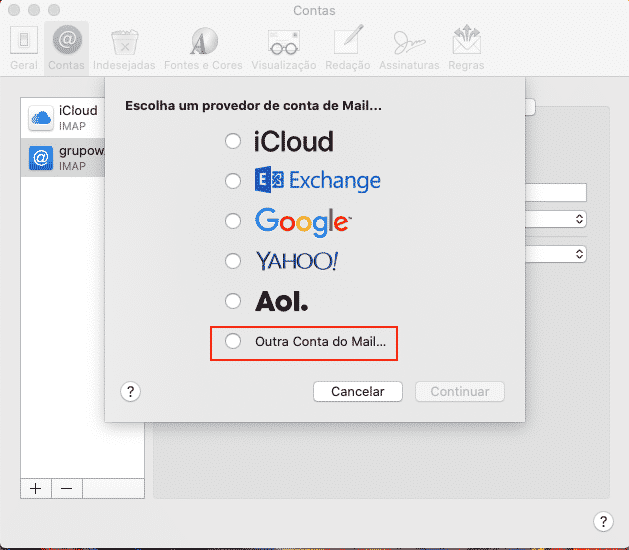Click the zoom window button
This screenshot has width=629, height=550.
[x=54, y=10]
